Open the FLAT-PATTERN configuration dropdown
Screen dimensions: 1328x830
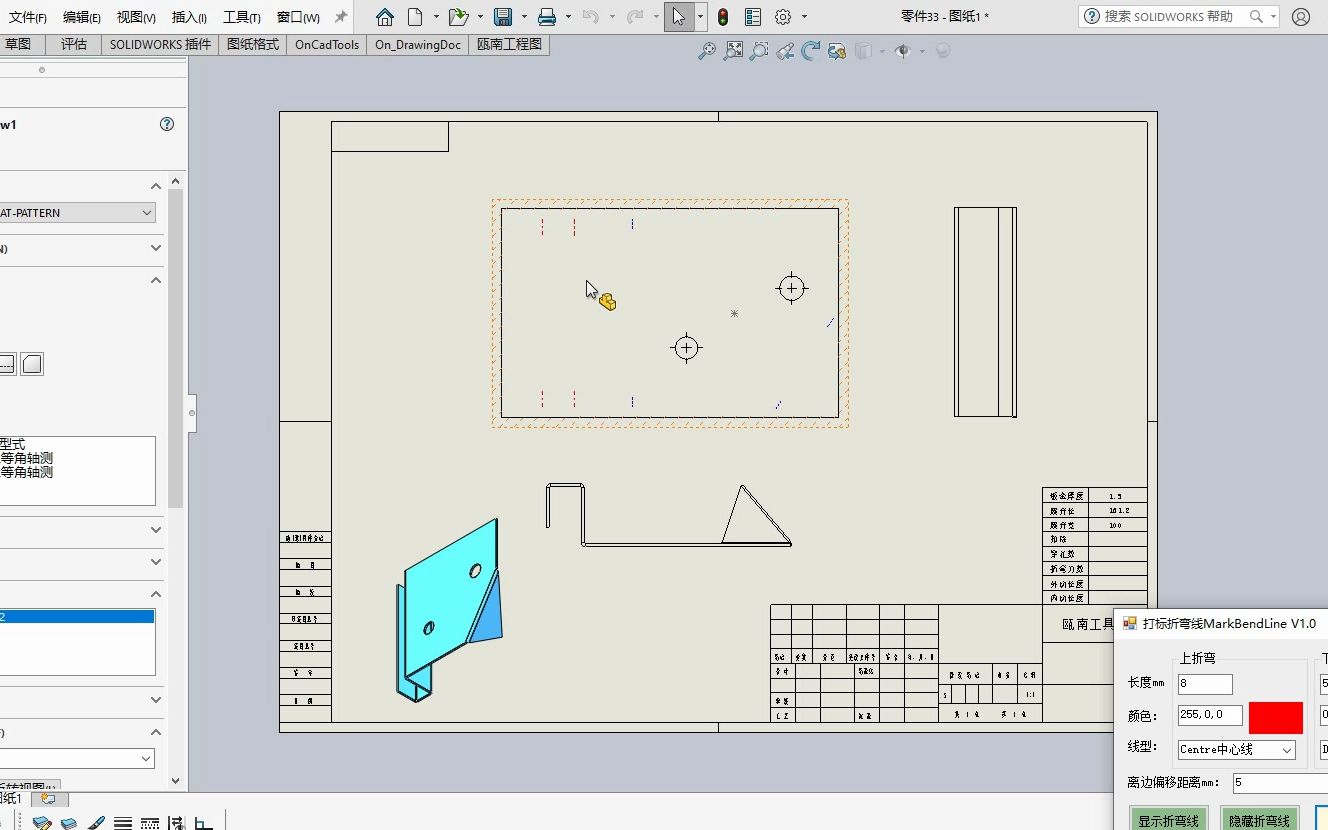coord(77,213)
